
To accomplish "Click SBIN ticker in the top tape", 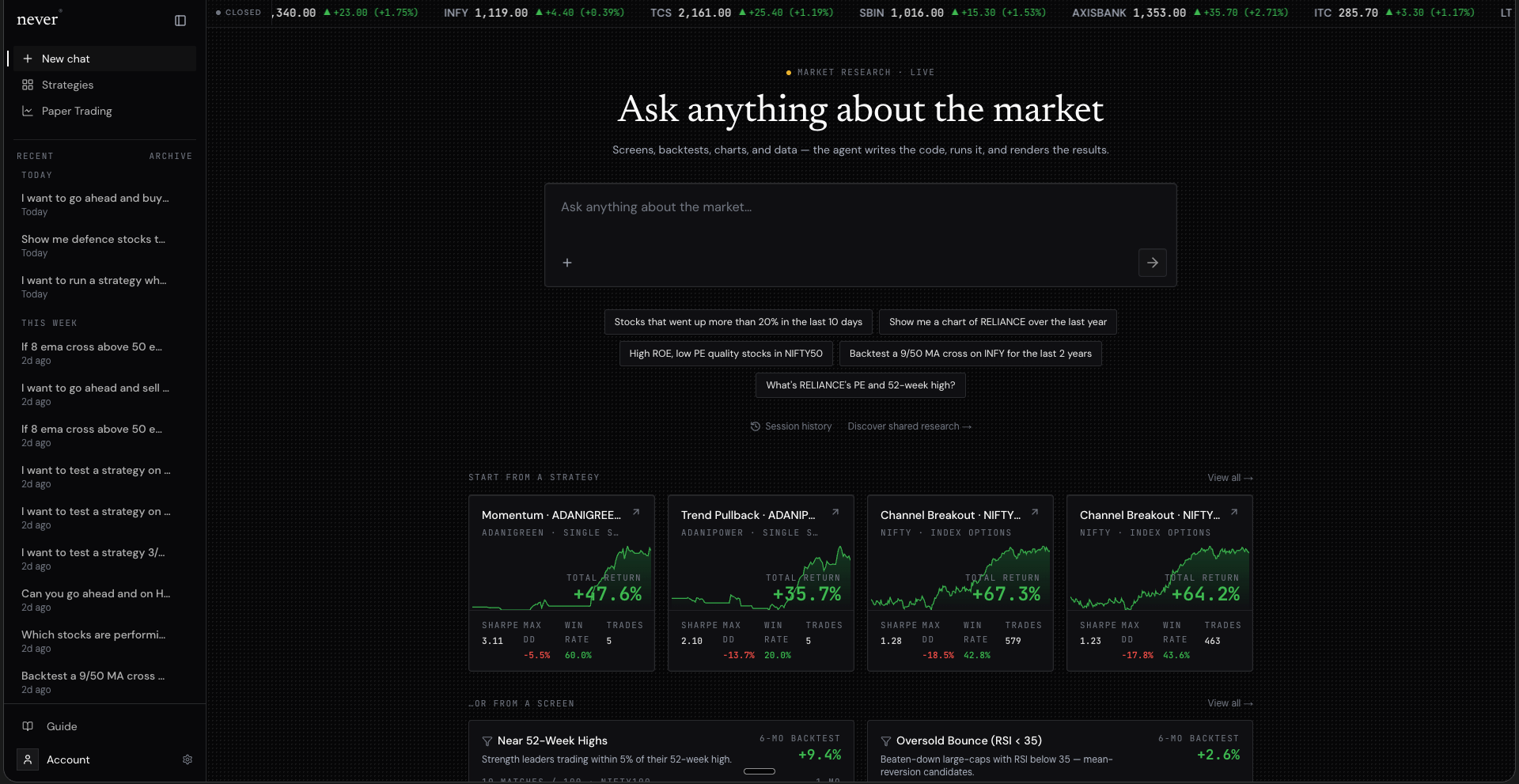I will [953, 13].
